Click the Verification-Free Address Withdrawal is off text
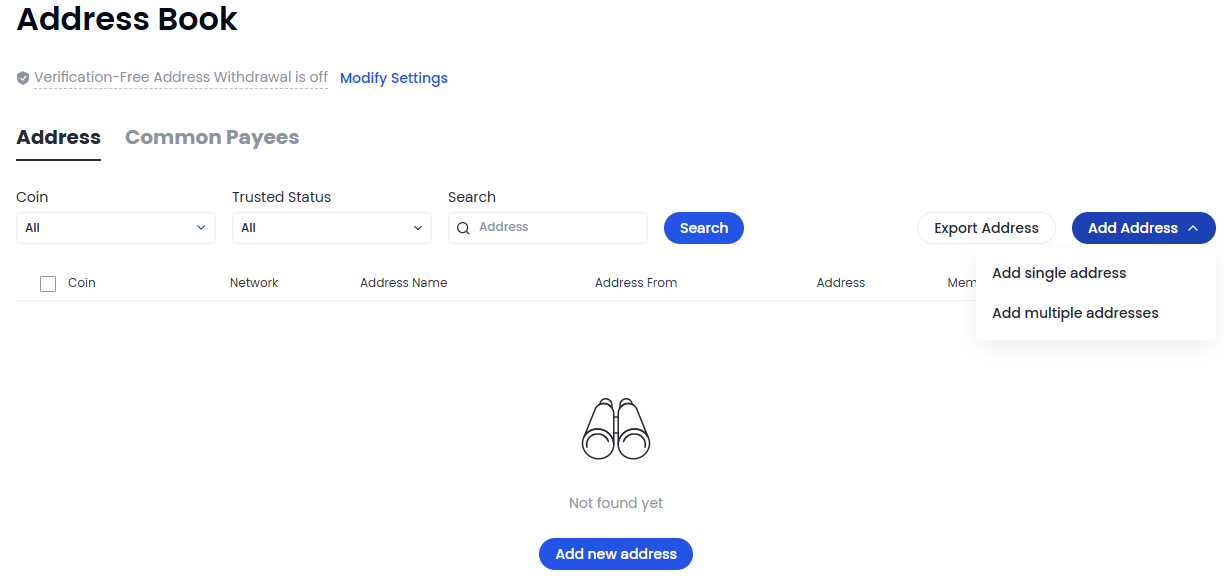The image size is (1224, 584). 181,77
